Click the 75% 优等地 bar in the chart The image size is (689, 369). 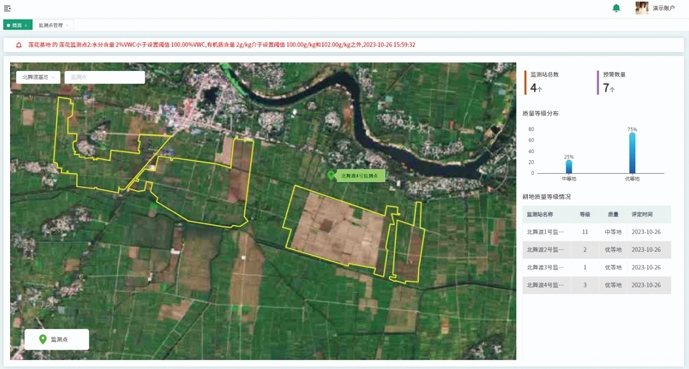[632, 153]
